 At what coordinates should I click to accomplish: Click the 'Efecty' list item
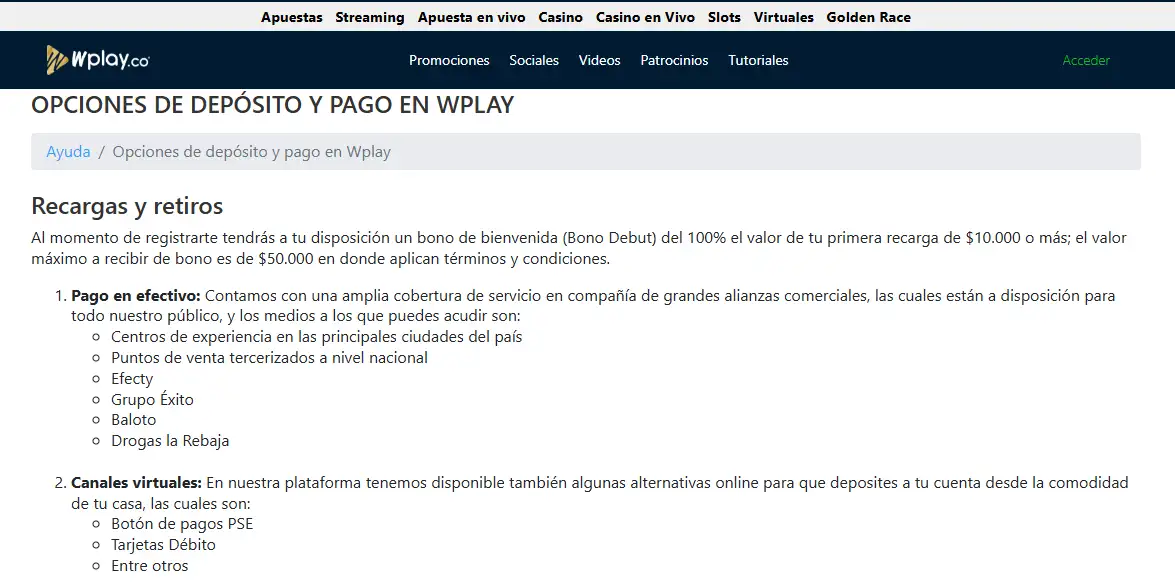(x=132, y=379)
